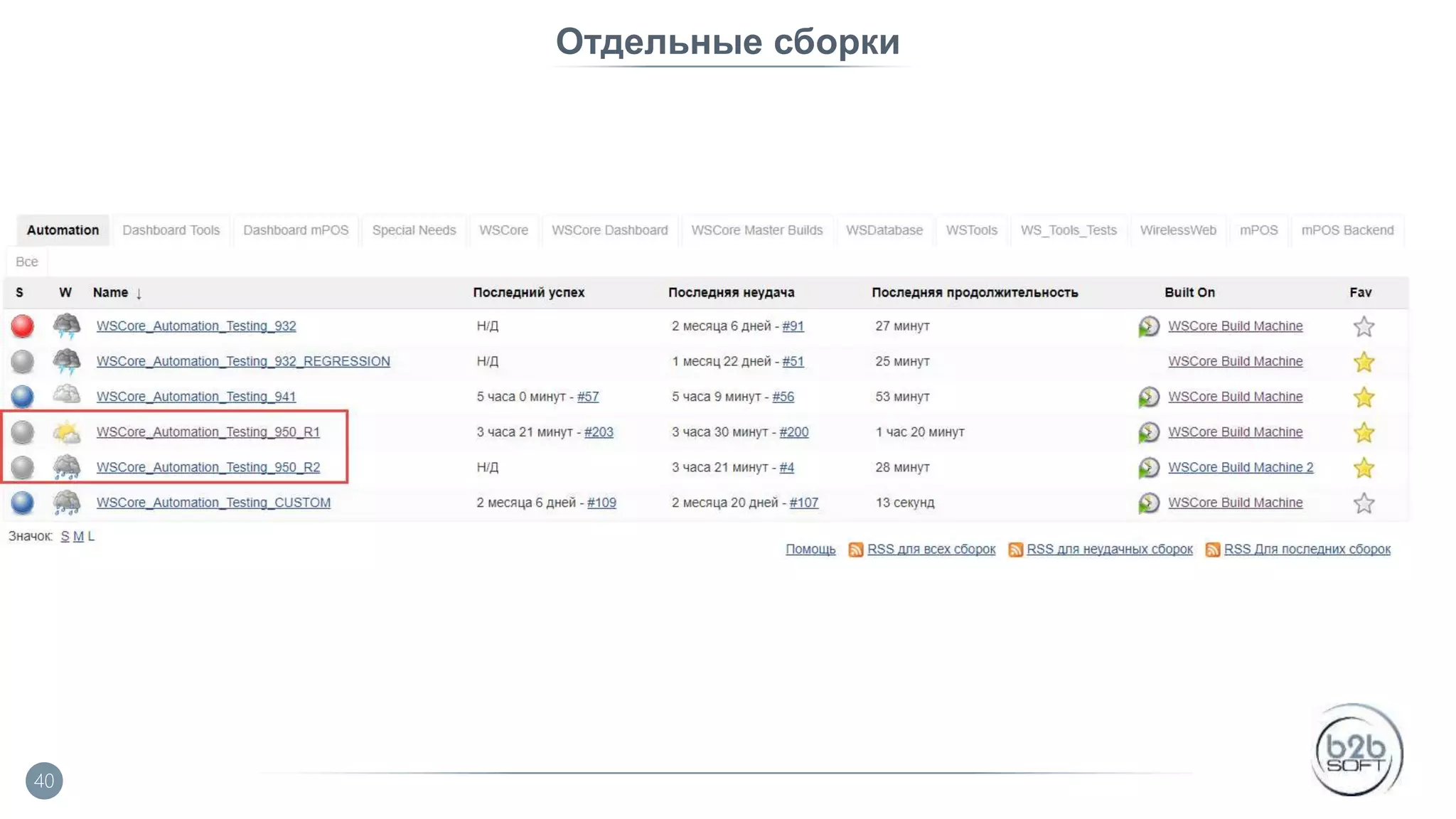Switch to WSCore Dashboard tab
Viewport: 1456px width, 819px height.
[x=609, y=230]
